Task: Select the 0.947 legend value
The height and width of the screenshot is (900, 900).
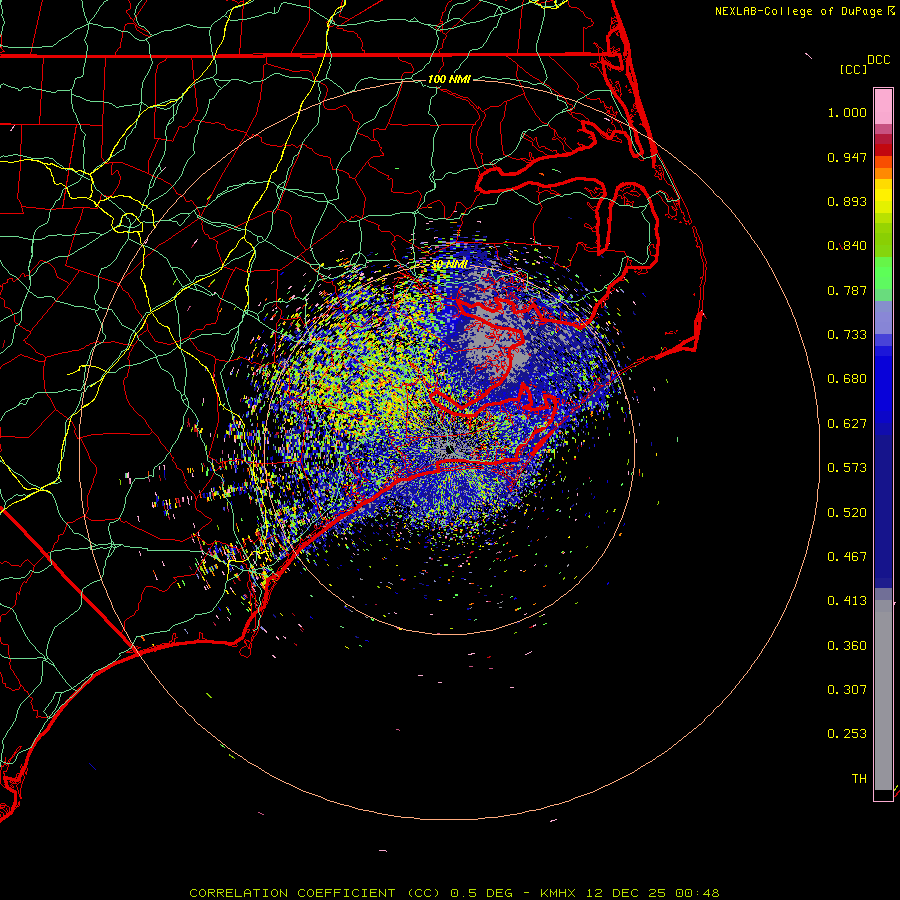Action: pos(847,157)
